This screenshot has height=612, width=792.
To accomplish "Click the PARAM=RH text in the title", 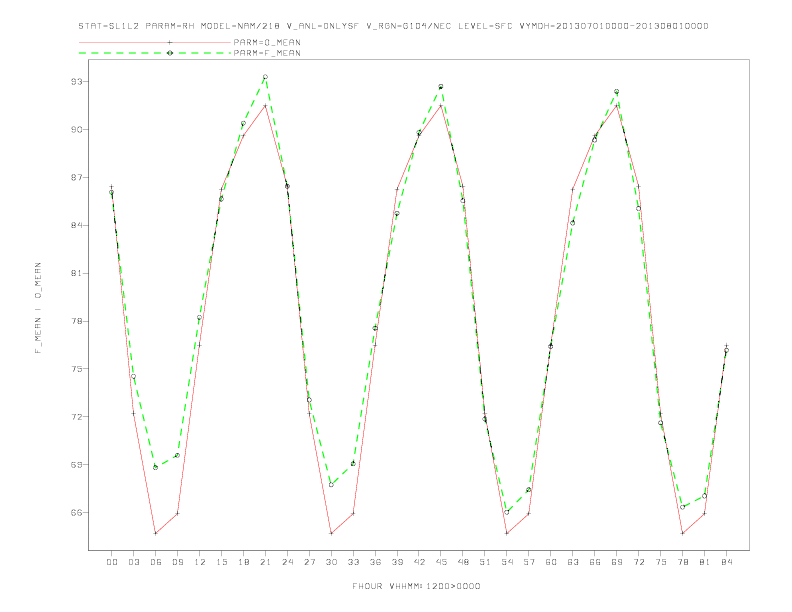I will (170, 26).
